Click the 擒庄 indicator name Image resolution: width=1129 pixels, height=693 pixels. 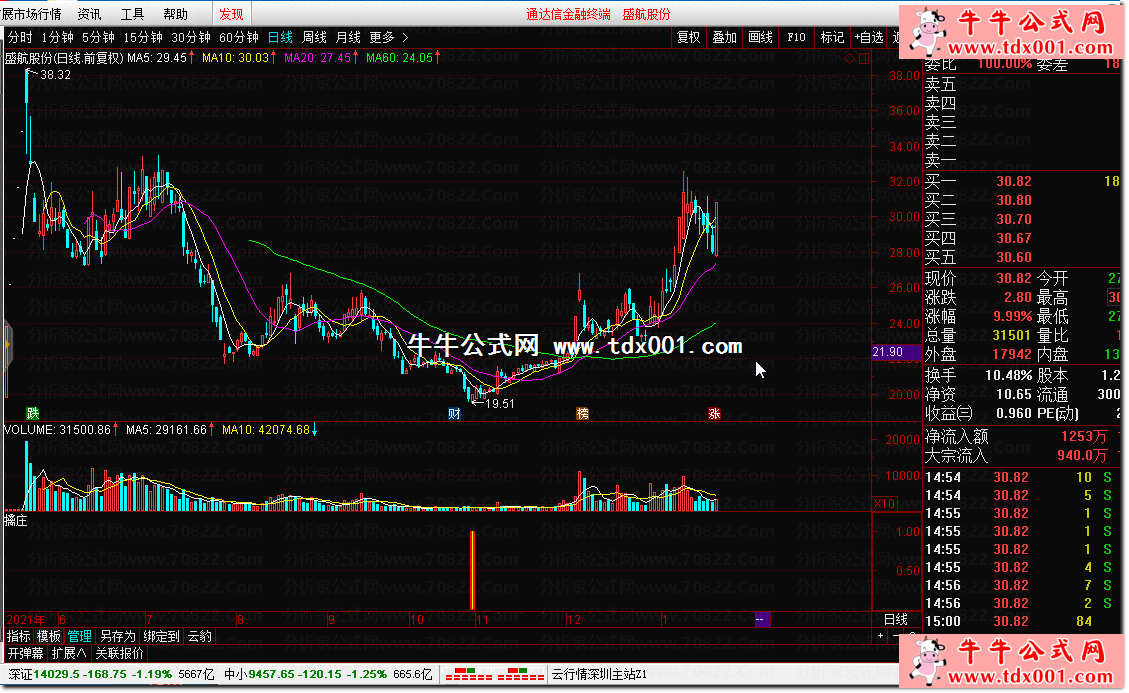(16, 520)
